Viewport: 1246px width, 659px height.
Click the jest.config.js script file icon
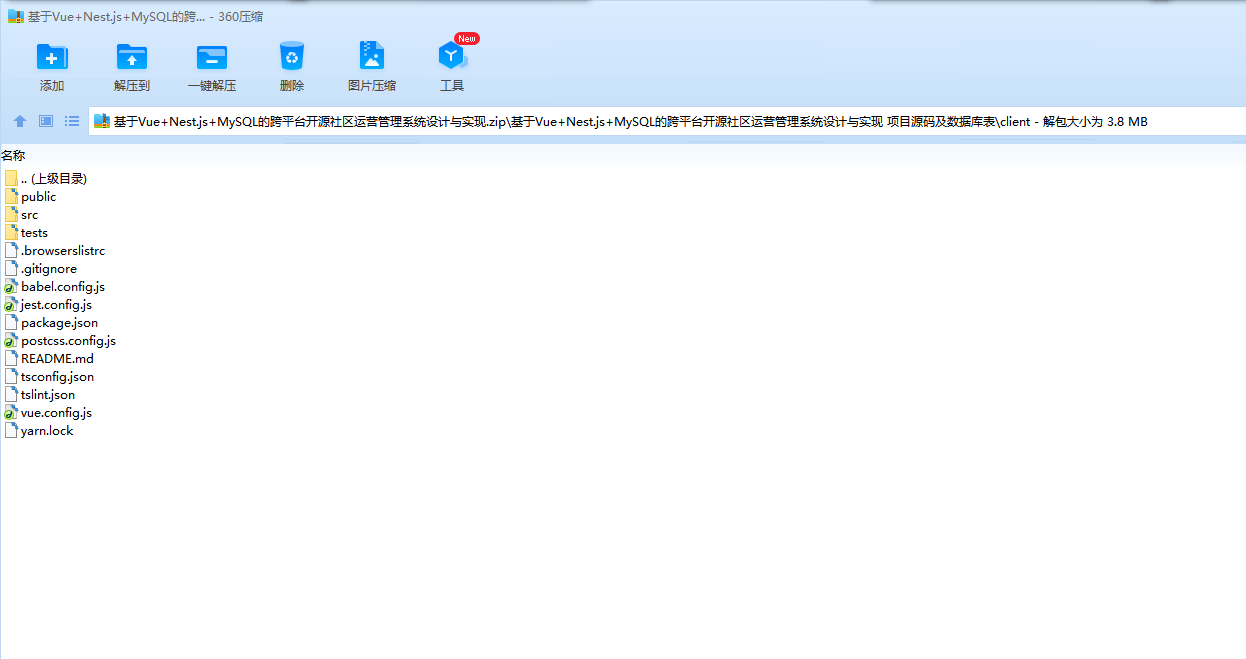click(11, 305)
